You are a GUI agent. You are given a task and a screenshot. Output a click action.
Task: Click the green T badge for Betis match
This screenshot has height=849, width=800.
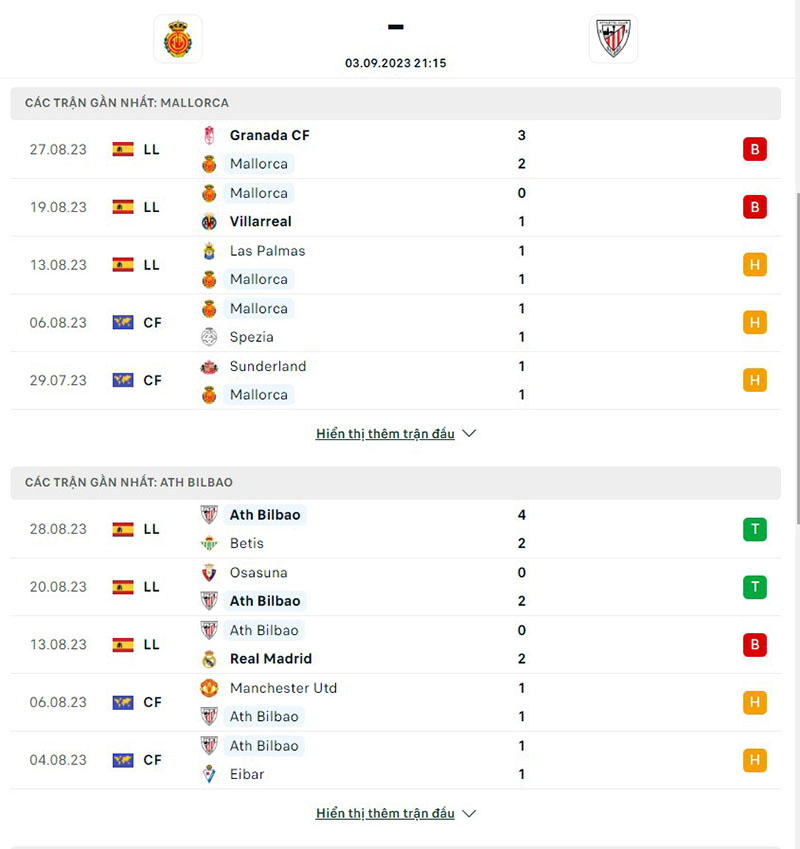pos(754,529)
